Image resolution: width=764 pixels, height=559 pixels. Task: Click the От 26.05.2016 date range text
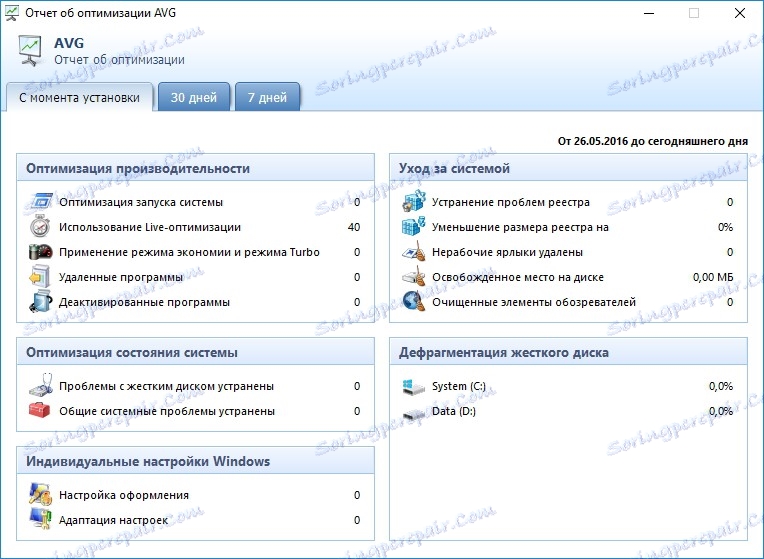coord(653,141)
